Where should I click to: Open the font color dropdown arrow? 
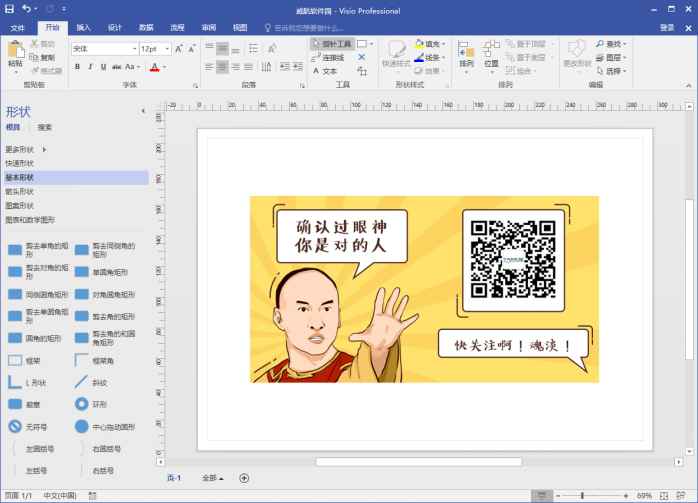(165, 67)
